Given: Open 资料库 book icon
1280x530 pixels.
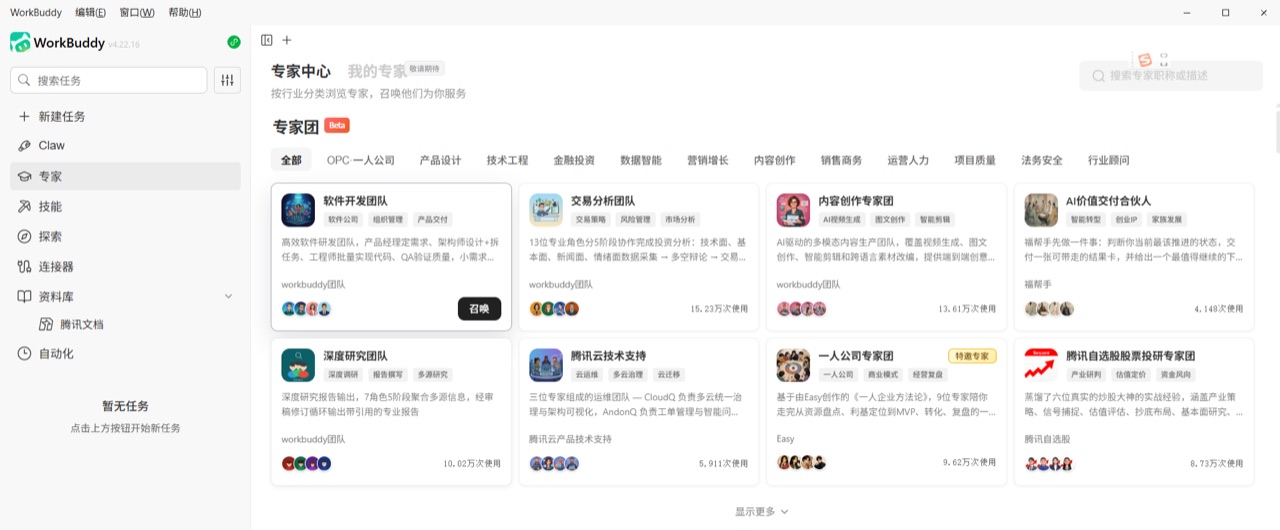Looking at the screenshot, I should pos(25,296).
